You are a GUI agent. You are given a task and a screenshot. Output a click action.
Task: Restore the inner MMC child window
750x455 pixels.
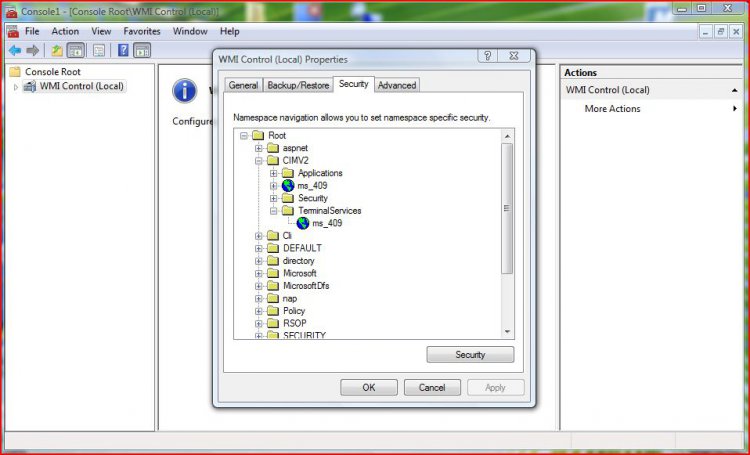720,32
